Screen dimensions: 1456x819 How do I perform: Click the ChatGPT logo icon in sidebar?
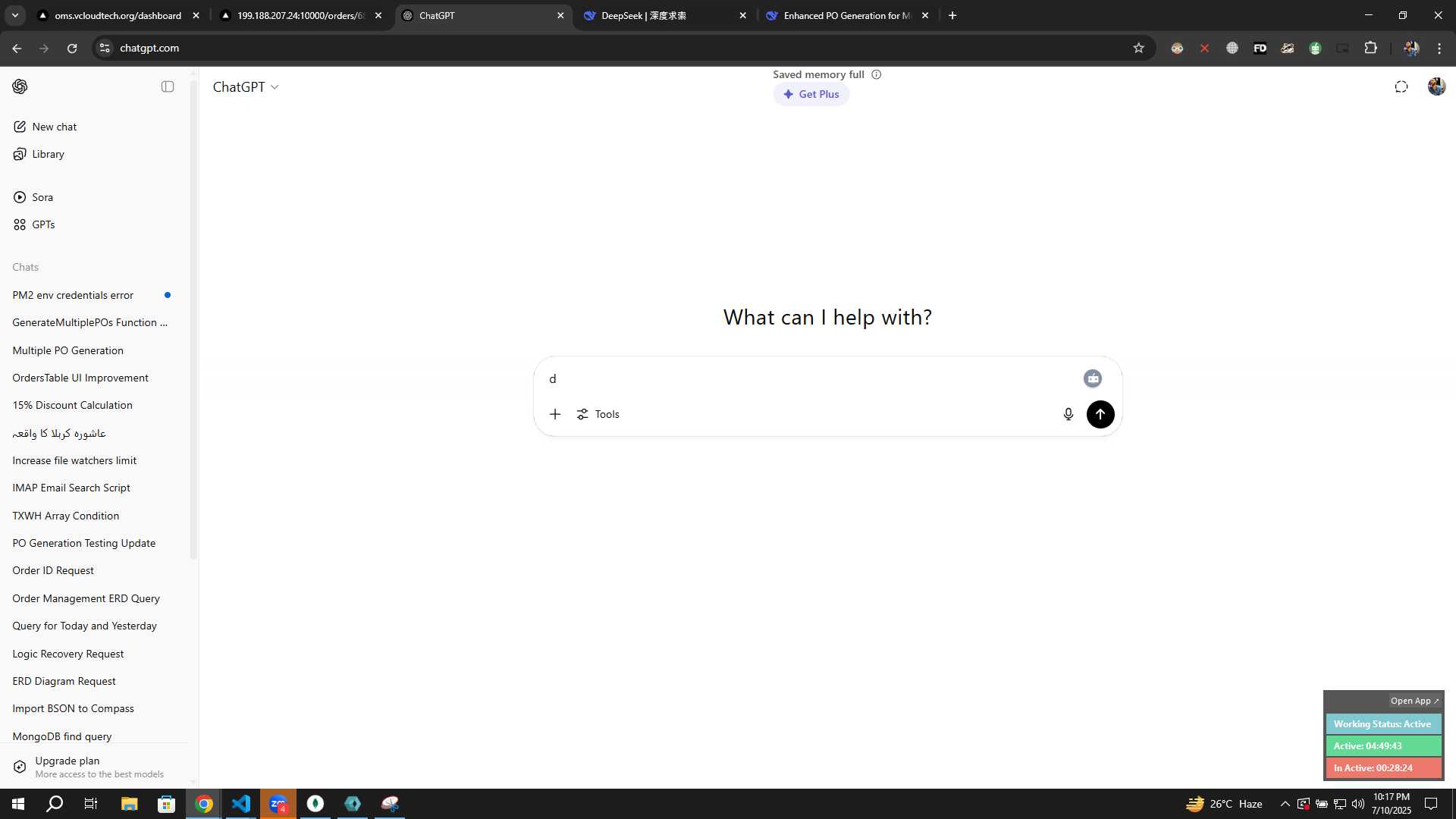pos(20,86)
